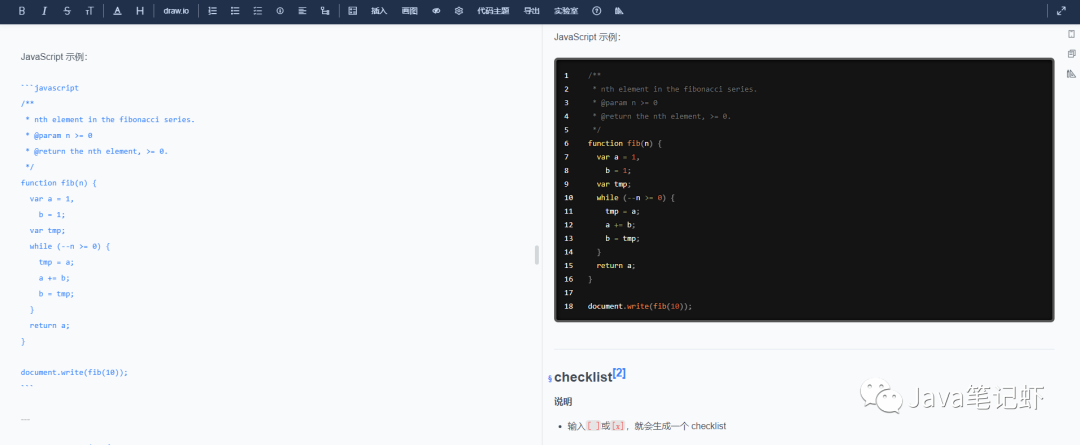Click "while (--n >= 0) {" in the editor
1080x445 pixels.
tap(70, 246)
